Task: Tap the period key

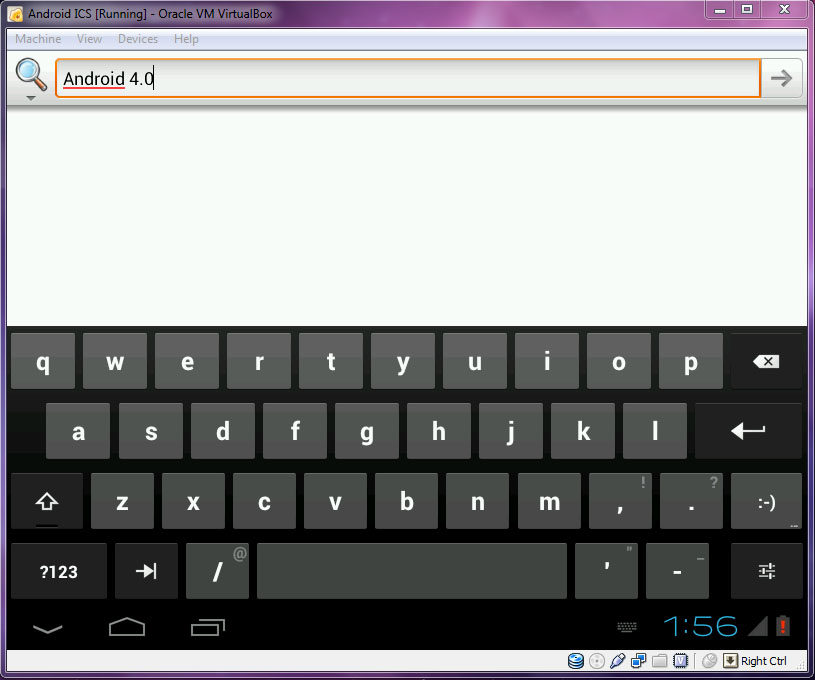Action: point(691,501)
